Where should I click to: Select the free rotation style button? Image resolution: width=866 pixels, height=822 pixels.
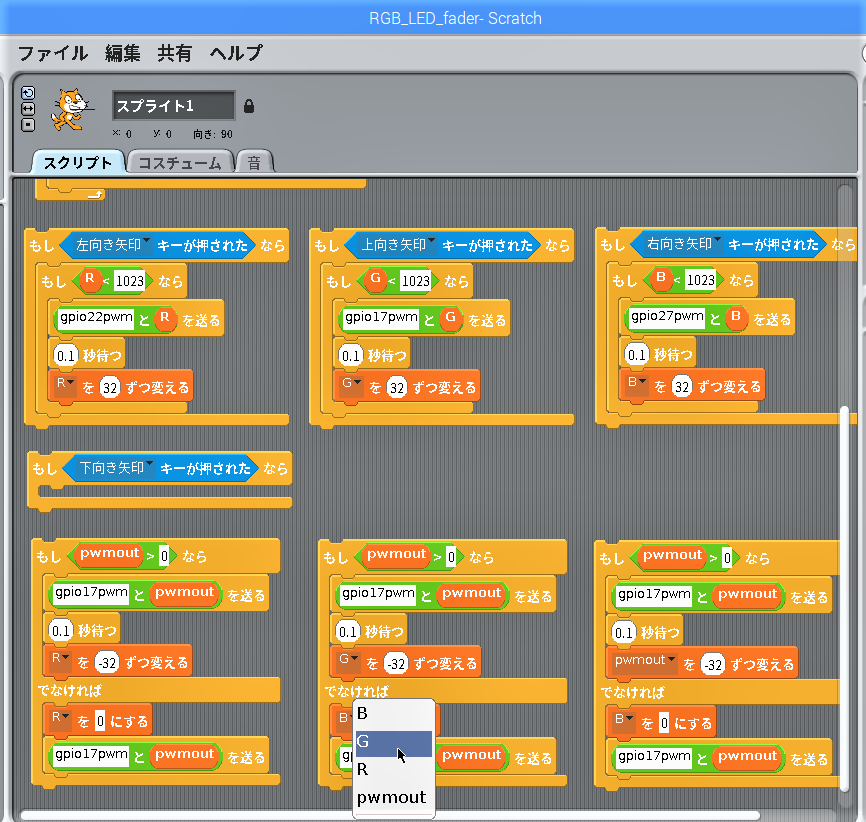(28, 93)
